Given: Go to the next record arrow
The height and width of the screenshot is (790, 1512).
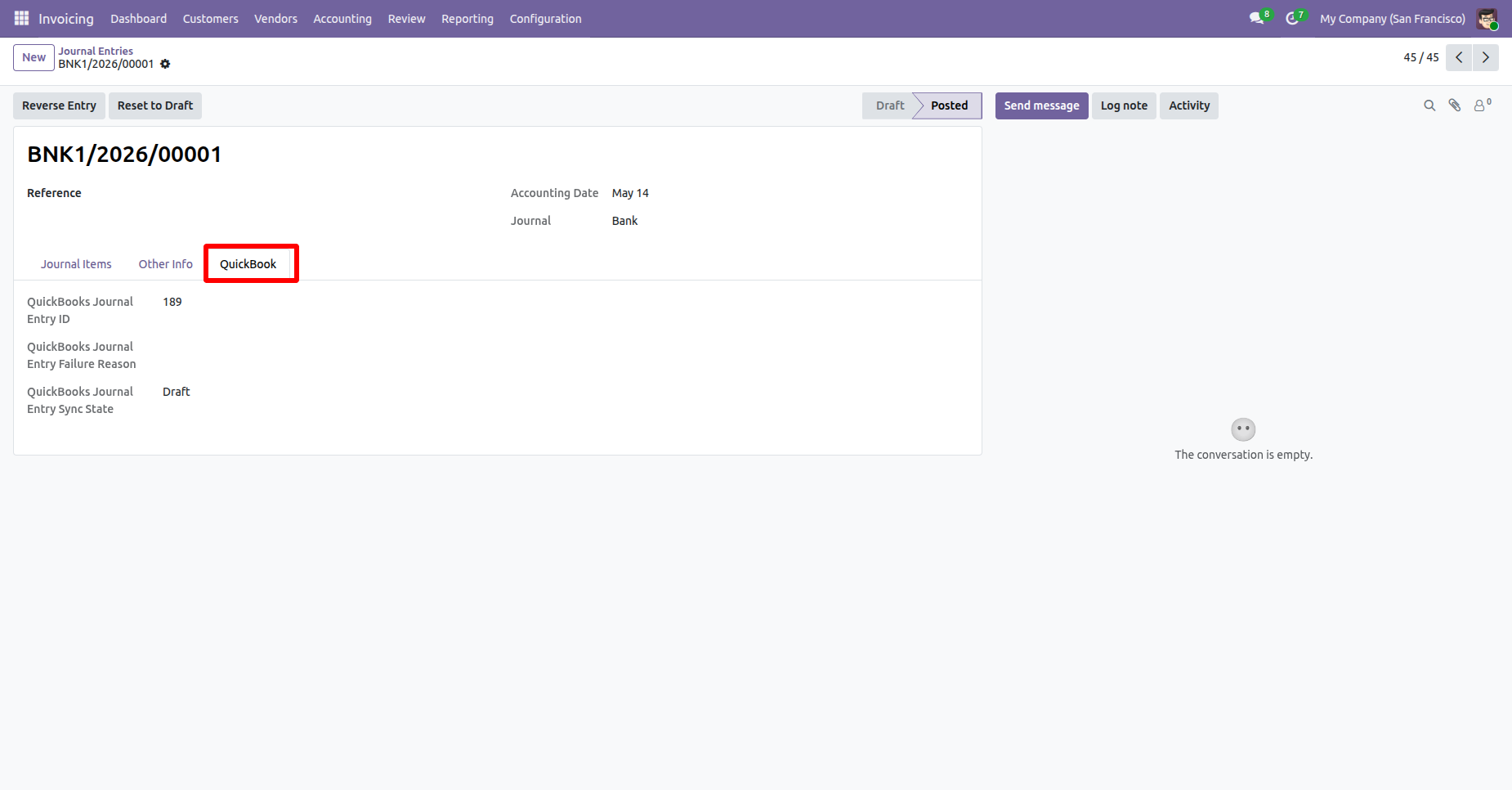Looking at the screenshot, I should (x=1486, y=57).
